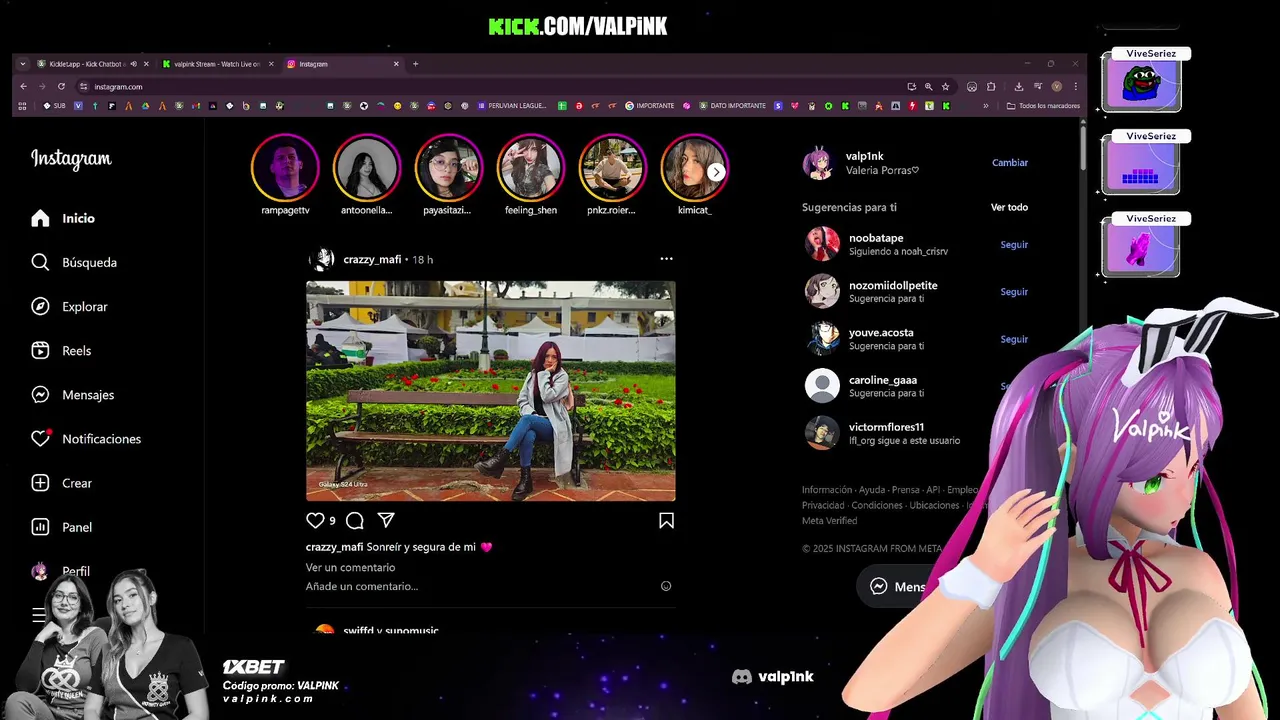
Task: Open Ver un comentario link
Action: 350,567
